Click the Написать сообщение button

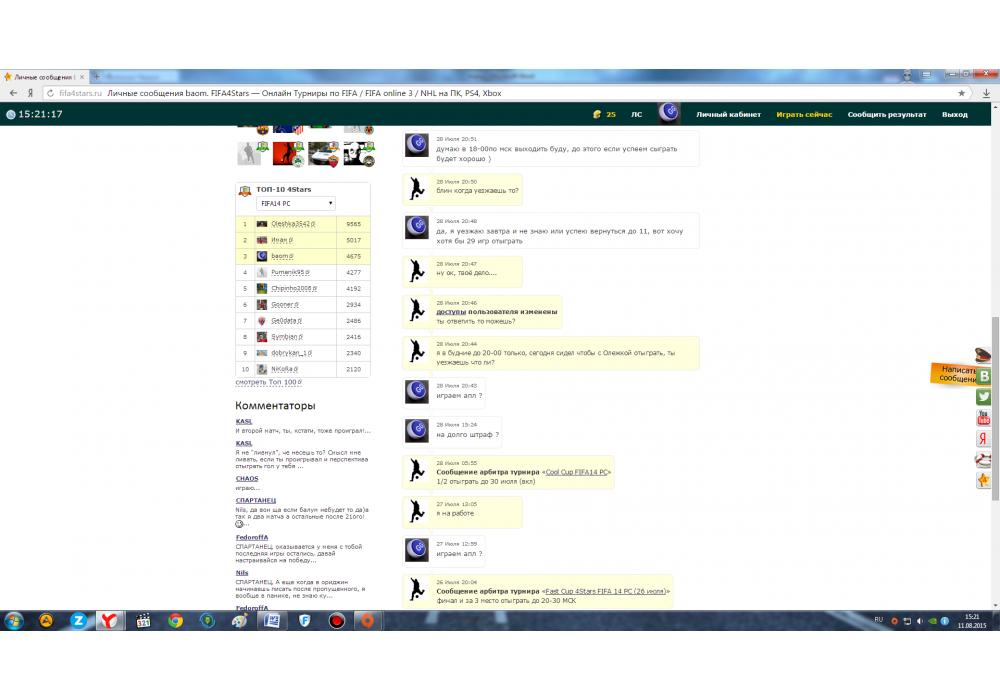click(x=957, y=374)
